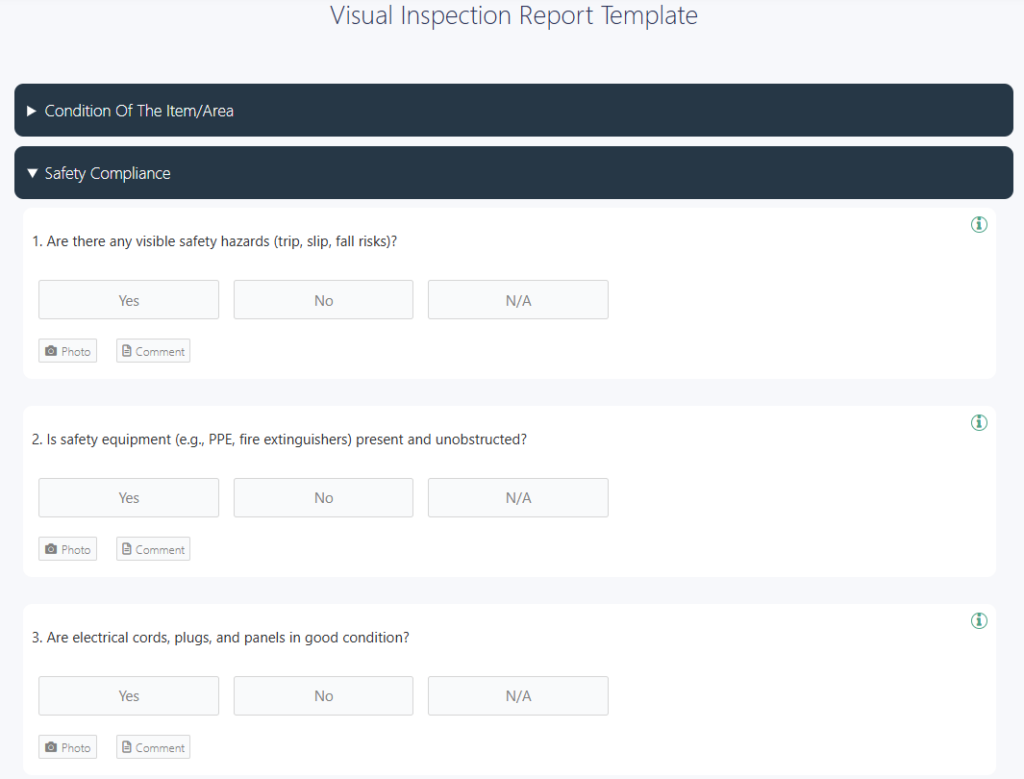Choose No for question 3
This screenshot has width=1024, height=779.
pos(323,695)
